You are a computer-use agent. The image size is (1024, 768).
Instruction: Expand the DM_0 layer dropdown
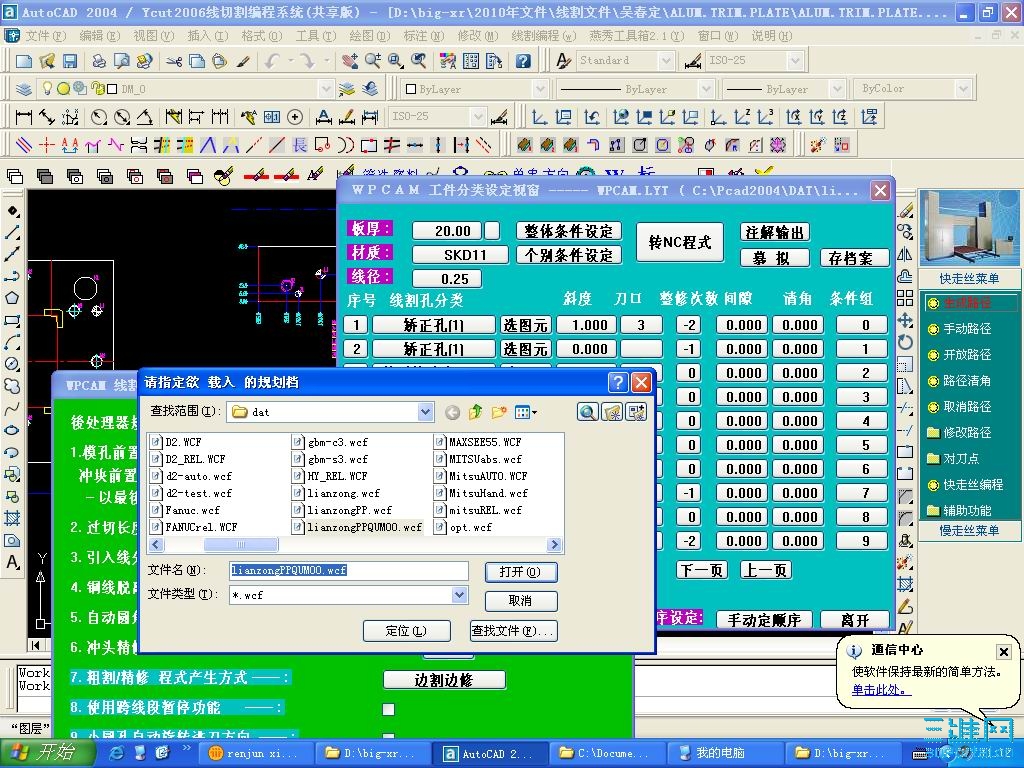[x=326, y=88]
